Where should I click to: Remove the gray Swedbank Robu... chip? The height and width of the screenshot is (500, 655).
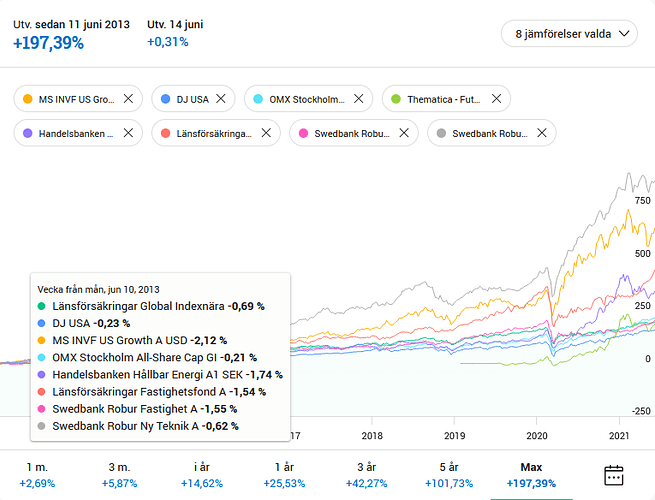(542, 133)
